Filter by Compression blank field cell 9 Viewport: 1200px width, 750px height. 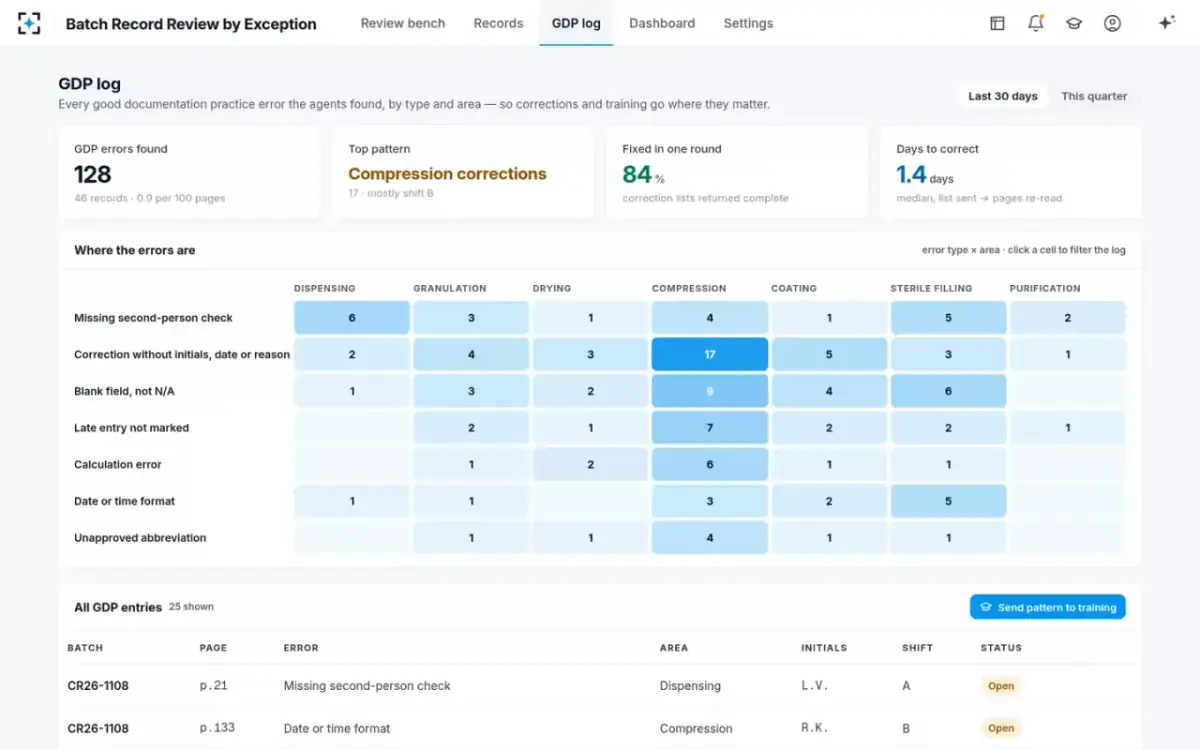pos(710,391)
